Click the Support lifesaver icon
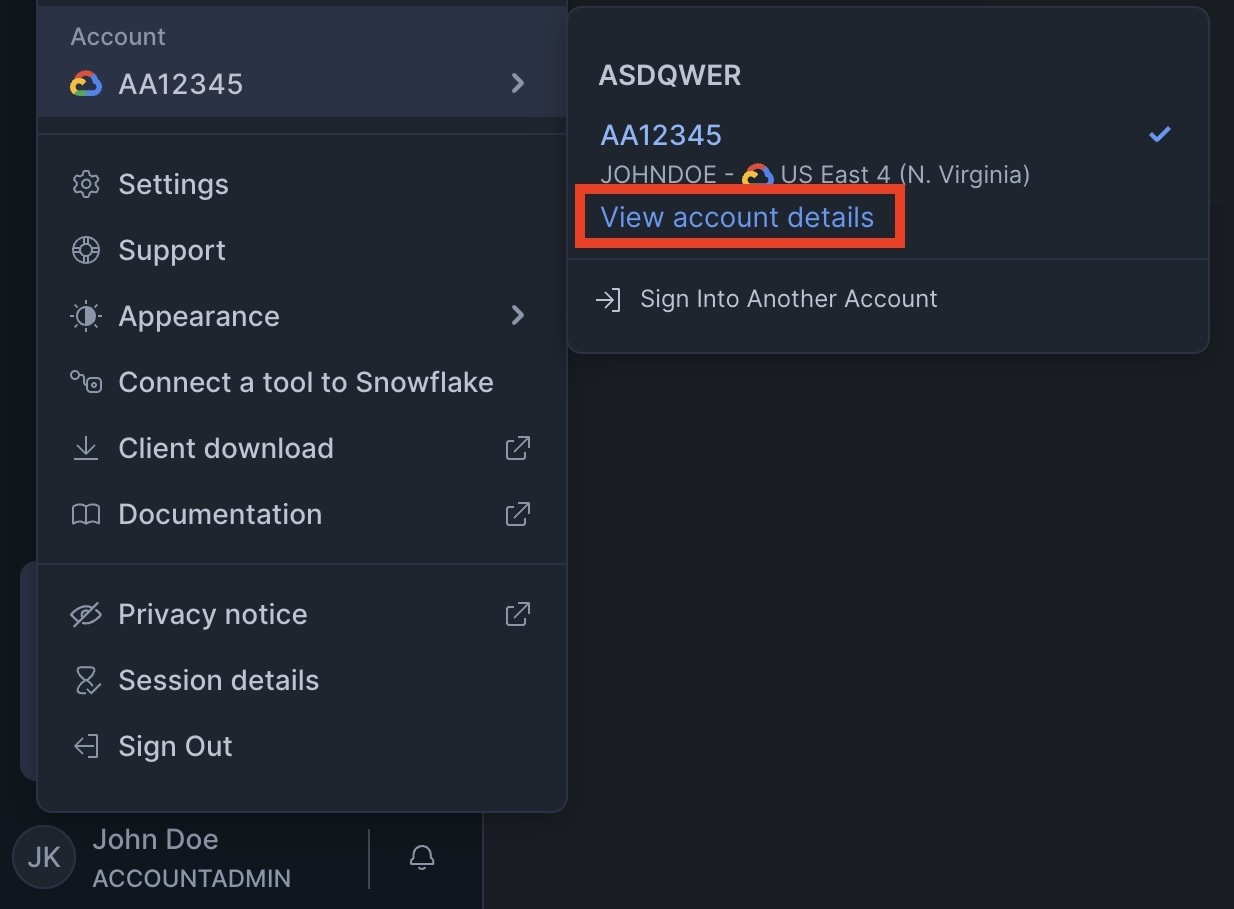The height and width of the screenshot is (909, 1234). pos(86,250)
